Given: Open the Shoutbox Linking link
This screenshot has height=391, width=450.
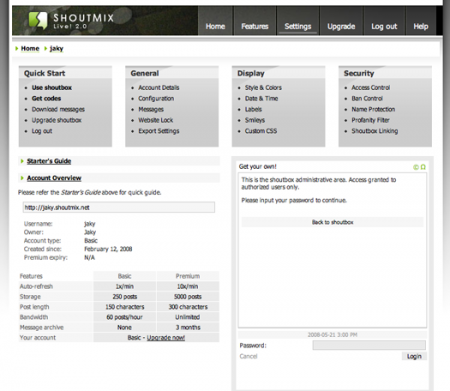Looking at the screenshot, I should point(375,131).
